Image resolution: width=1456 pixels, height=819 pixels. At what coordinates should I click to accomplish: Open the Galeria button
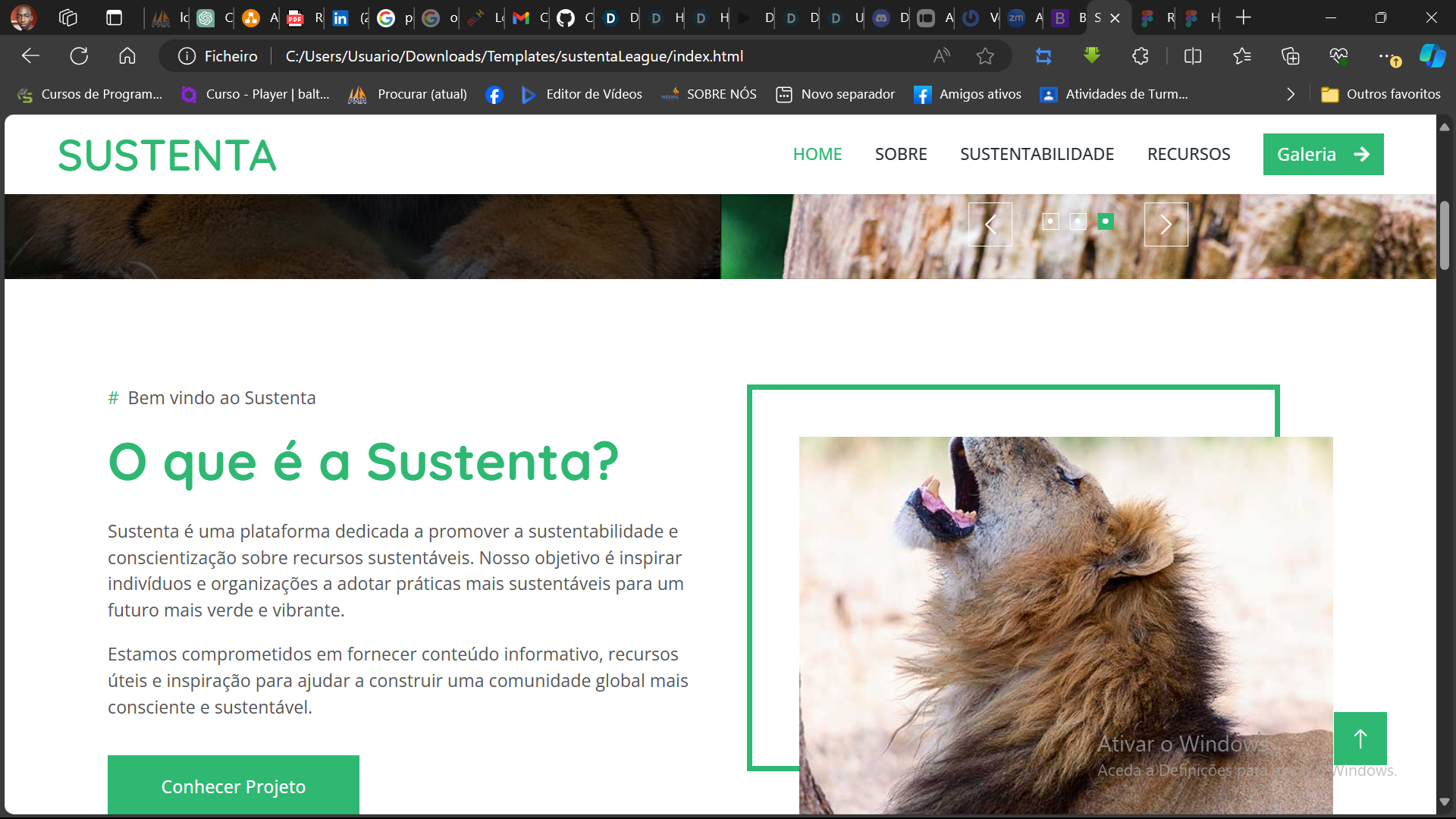pos(1323,154)
